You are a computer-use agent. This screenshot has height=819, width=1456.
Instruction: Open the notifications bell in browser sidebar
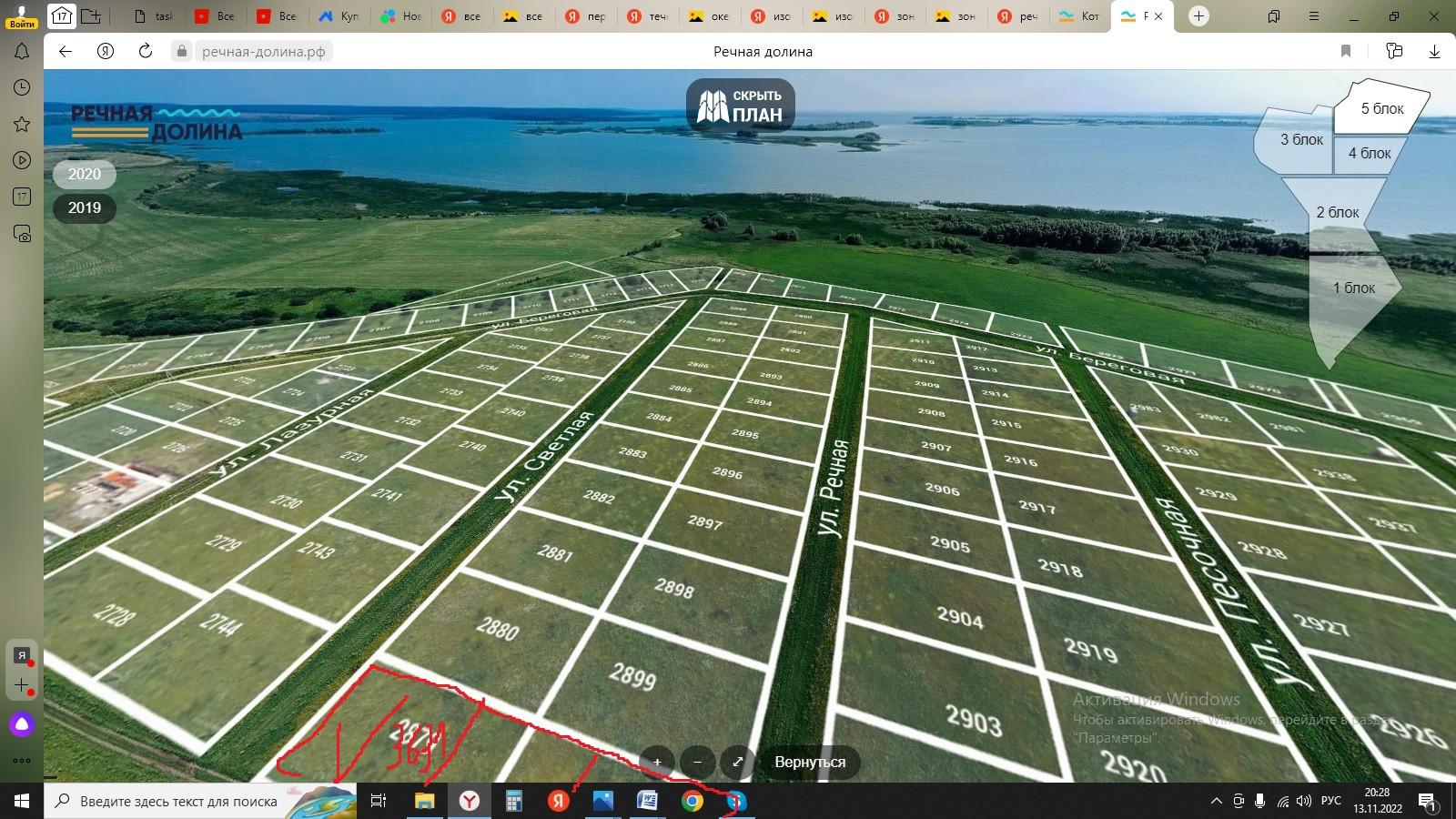click(x=22, y=52)
